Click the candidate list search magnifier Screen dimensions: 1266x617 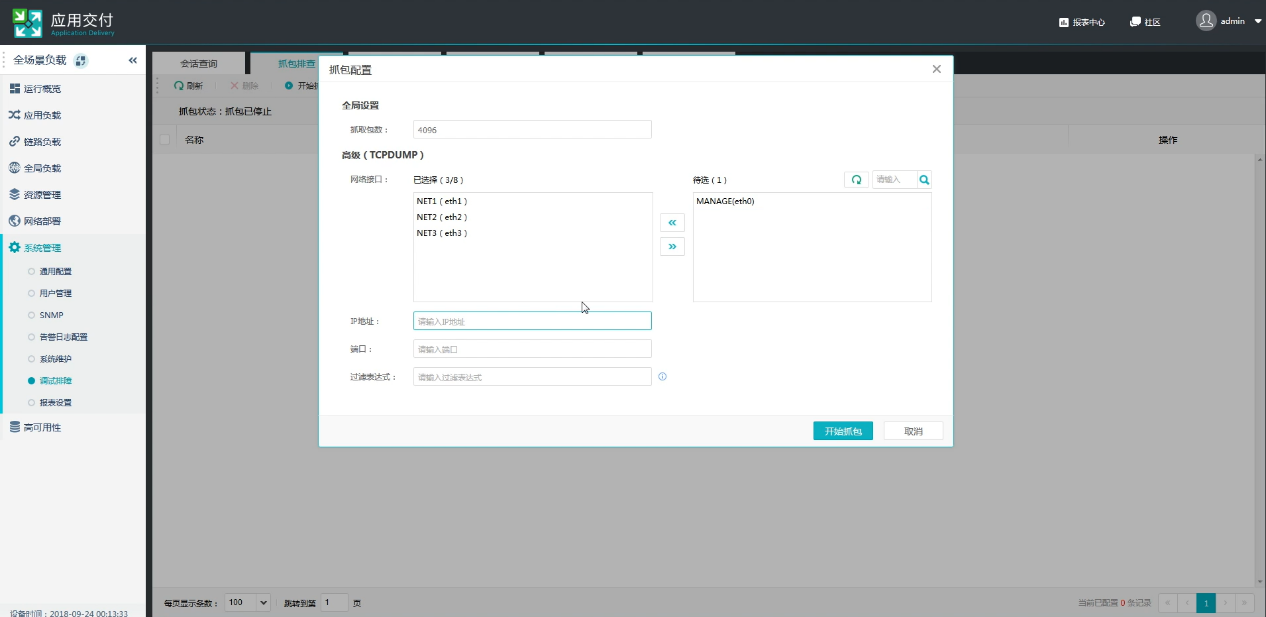pyautogui.click(x=924, y=180)
